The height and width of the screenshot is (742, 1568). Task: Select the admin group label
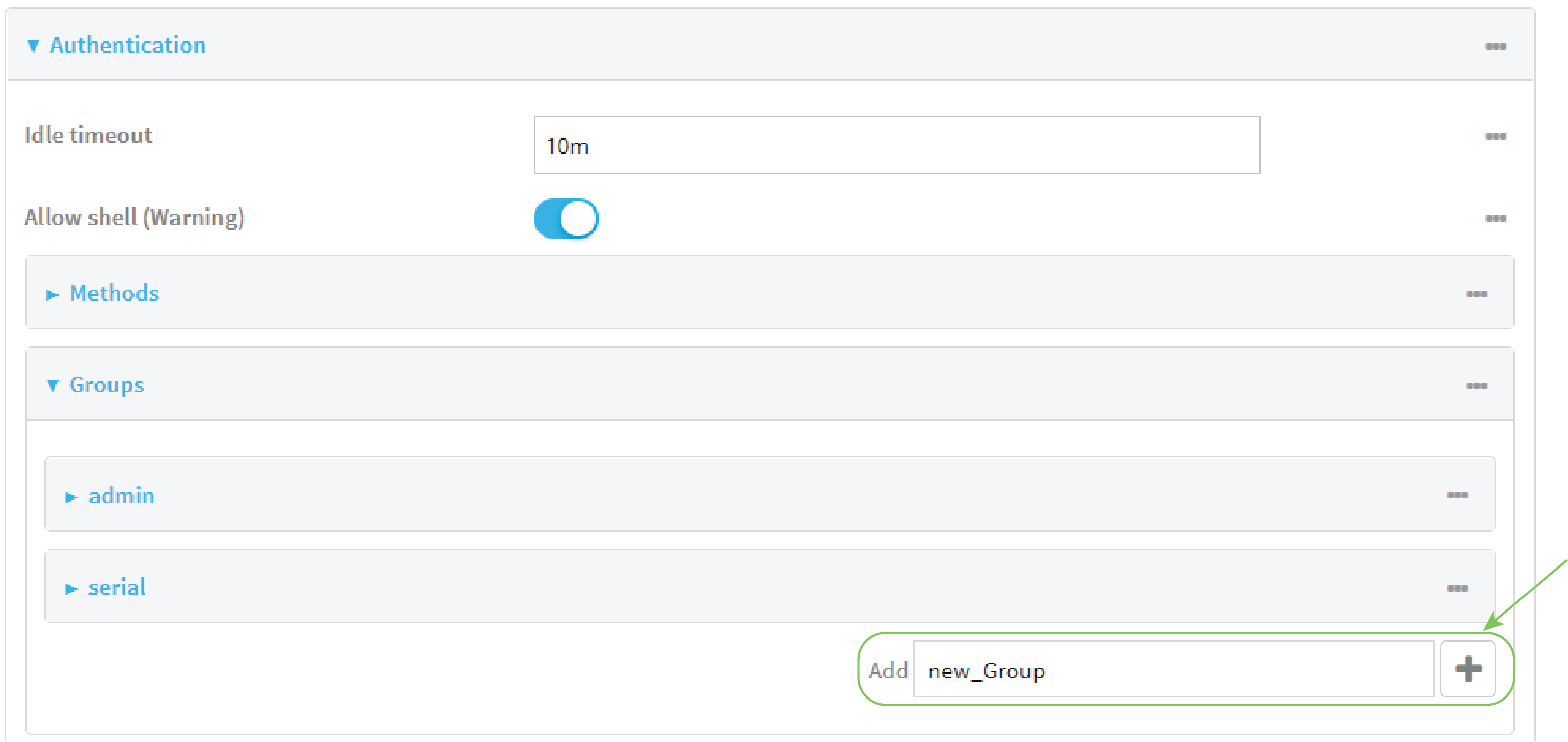(121, 496)
